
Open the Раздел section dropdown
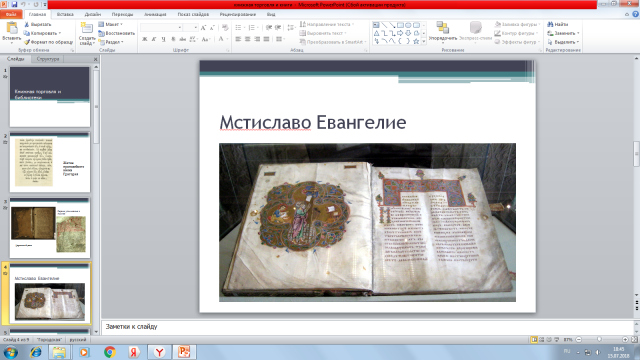(111, 42)
